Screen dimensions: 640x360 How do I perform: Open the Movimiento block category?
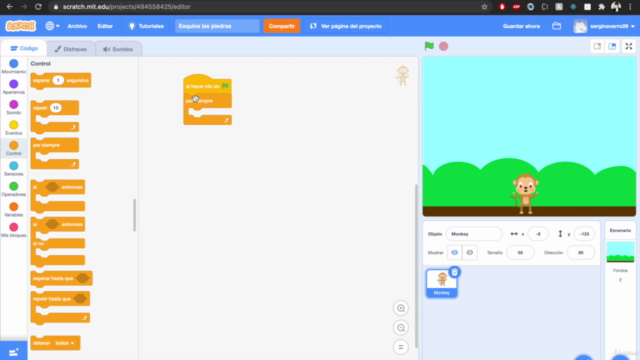13,67
